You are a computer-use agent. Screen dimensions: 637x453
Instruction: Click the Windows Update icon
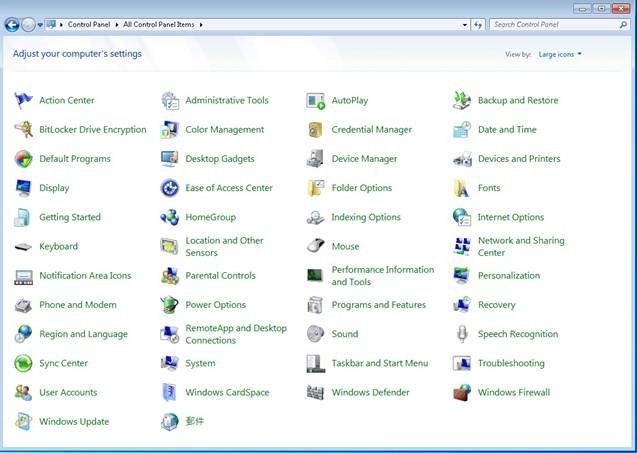23,422
